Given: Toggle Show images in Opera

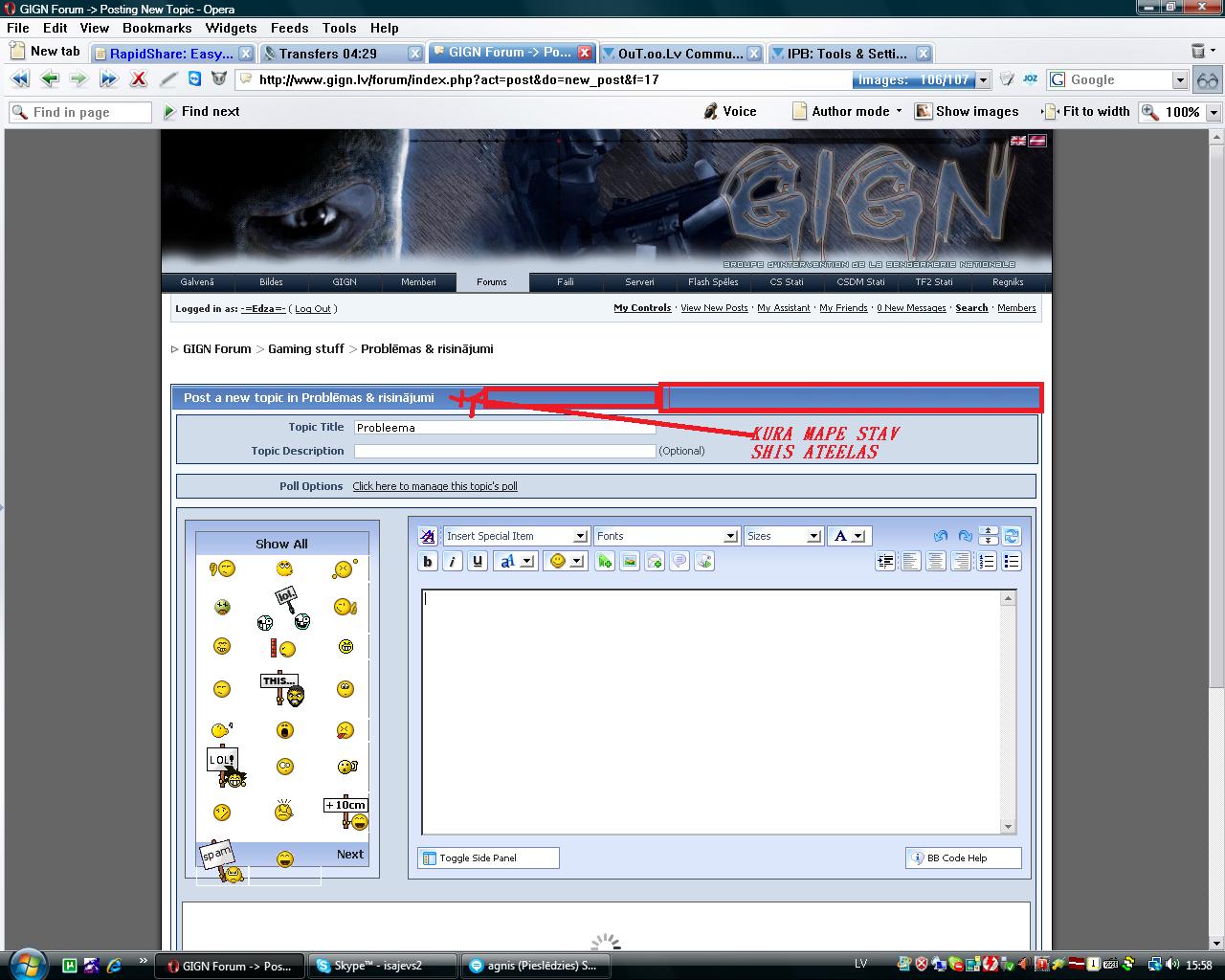Looking at the screenshot, I should [967, 111].
